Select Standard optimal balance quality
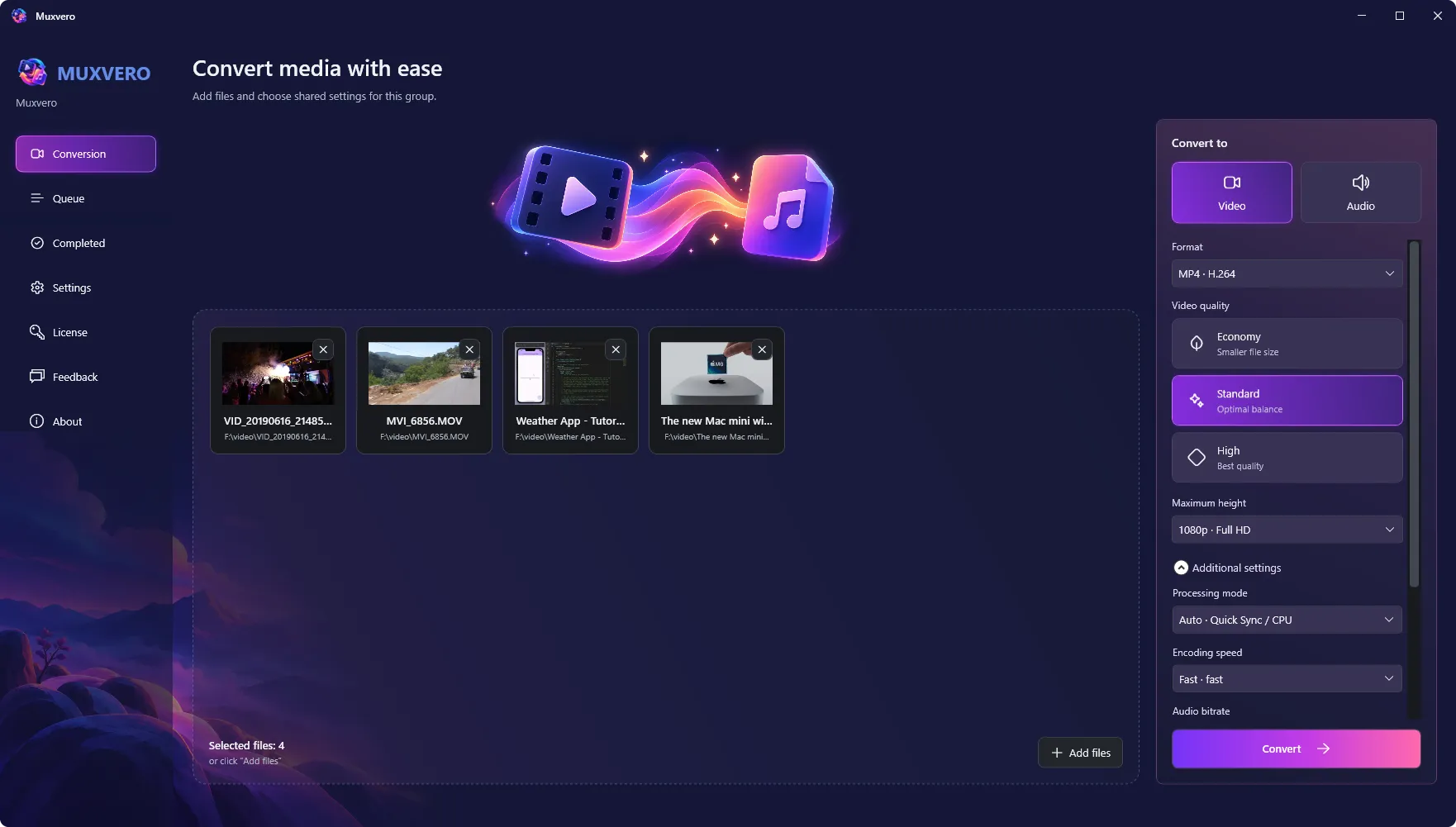 [x=1287, y=401]
